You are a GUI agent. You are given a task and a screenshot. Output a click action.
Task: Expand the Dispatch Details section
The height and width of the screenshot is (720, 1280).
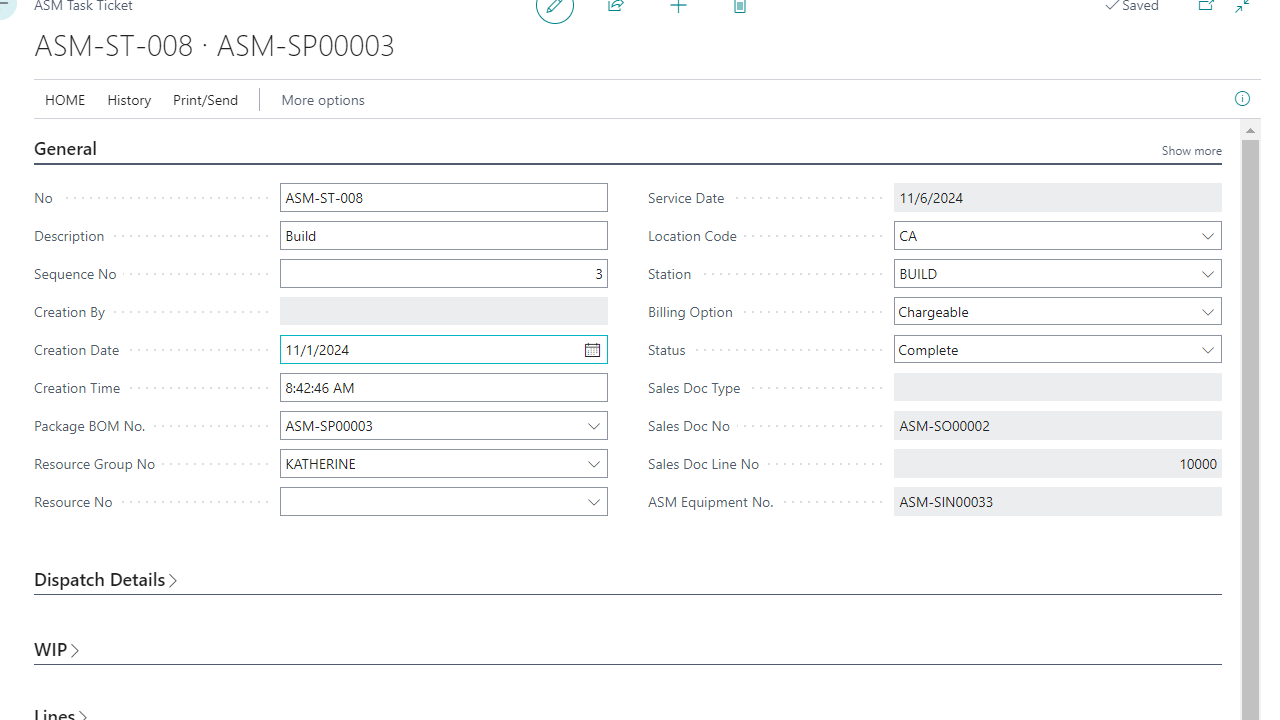pyautogui.click(x=105, y=580)
